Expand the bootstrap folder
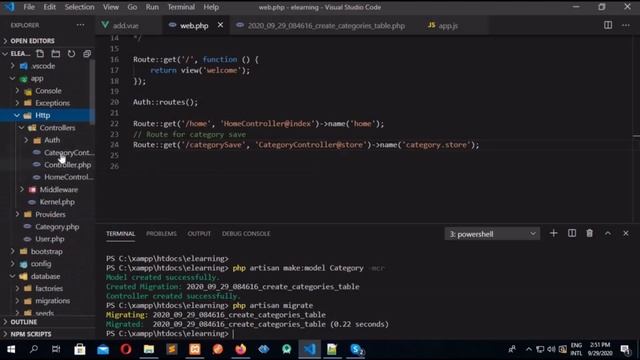This screenshot has height=360, width=640. (x=47, y=251)
